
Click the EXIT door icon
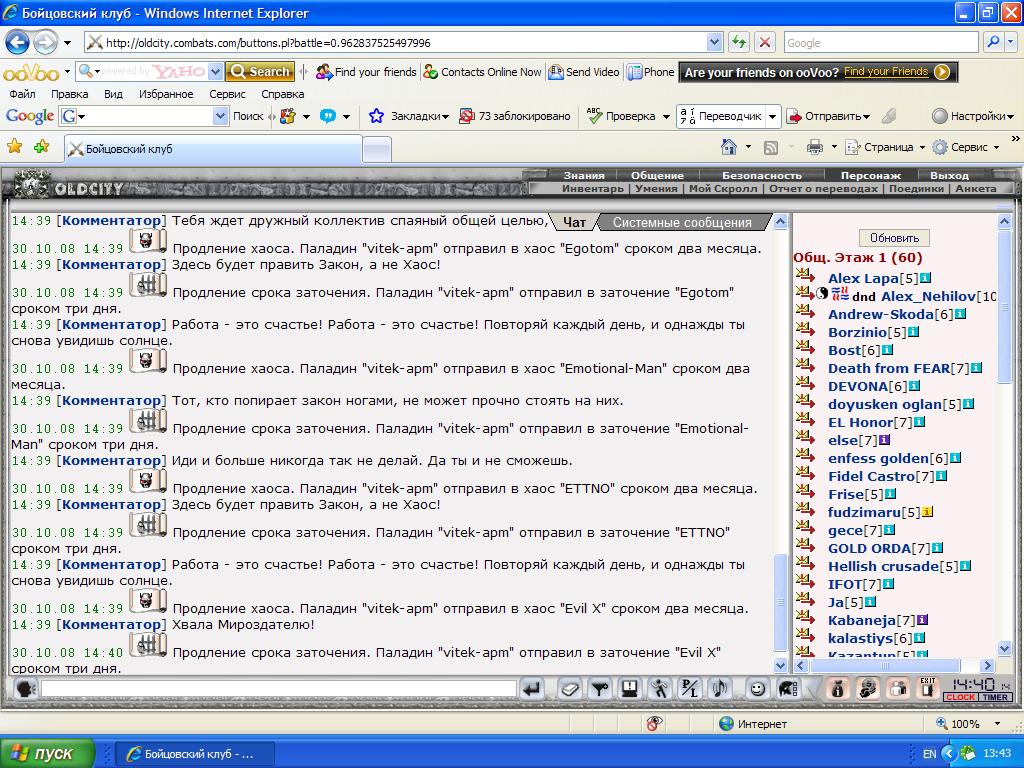tap(928, 688)
